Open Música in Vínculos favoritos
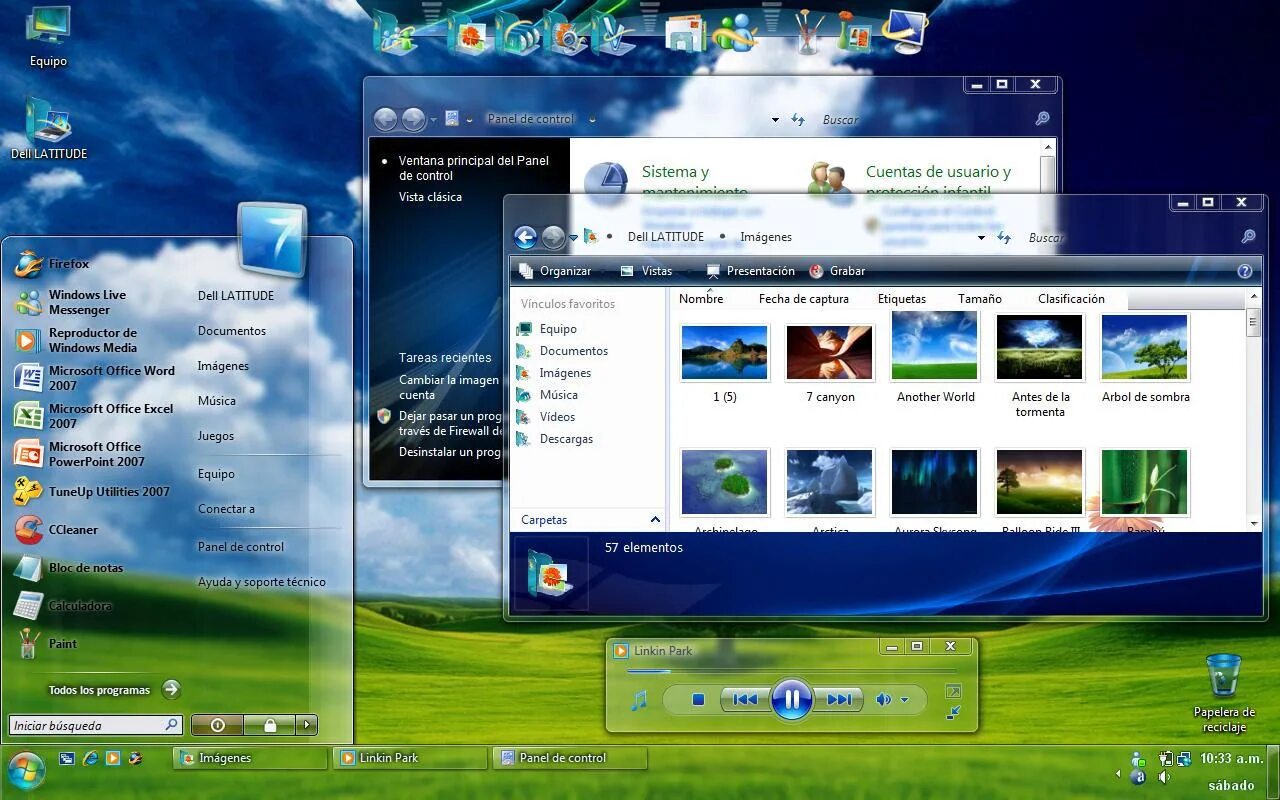Image resolution: width=1280 pixels, height=800 pixels. 547,395
